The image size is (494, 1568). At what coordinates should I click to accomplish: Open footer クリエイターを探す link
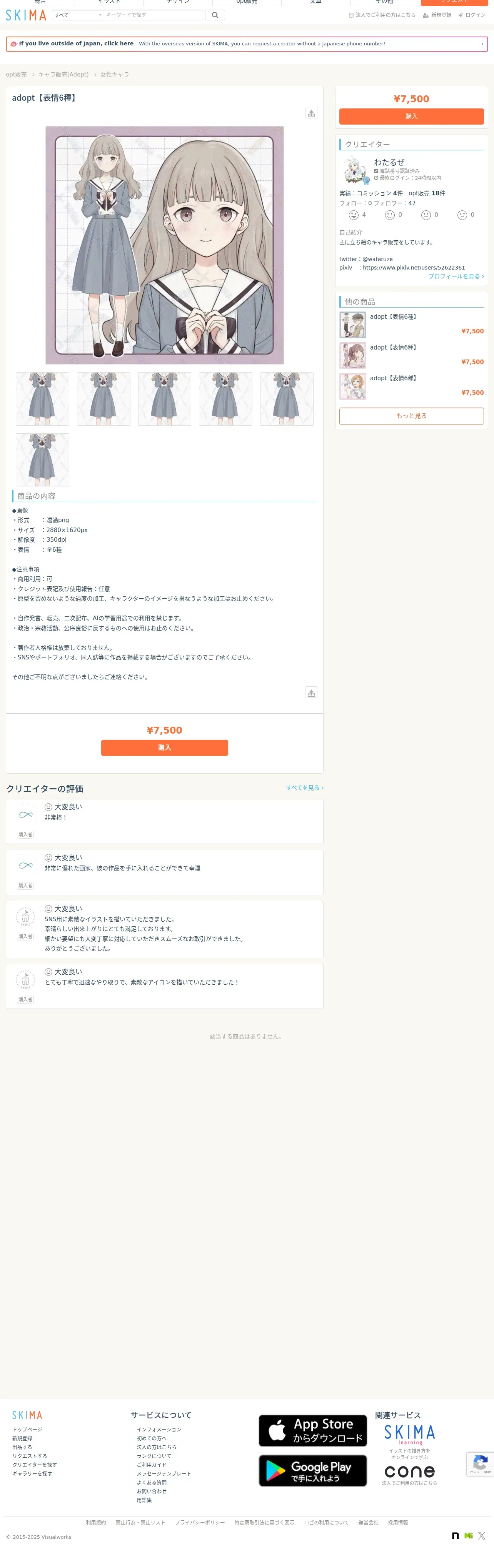coord(35,1465)
